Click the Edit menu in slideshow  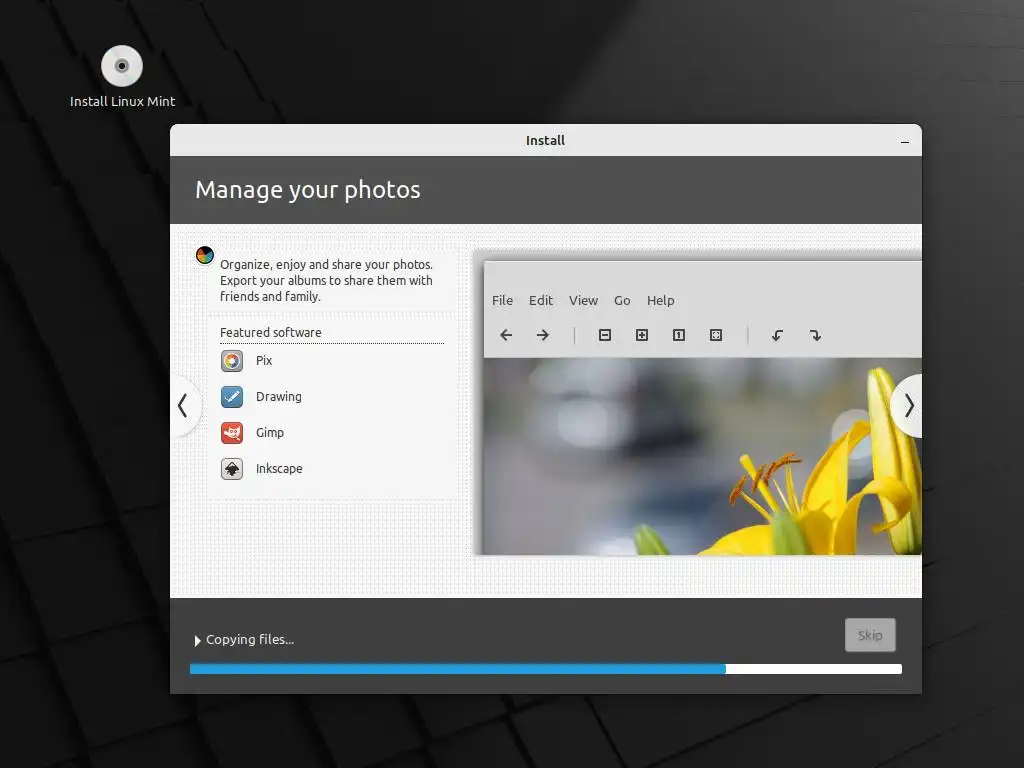[x=541, y=300]
